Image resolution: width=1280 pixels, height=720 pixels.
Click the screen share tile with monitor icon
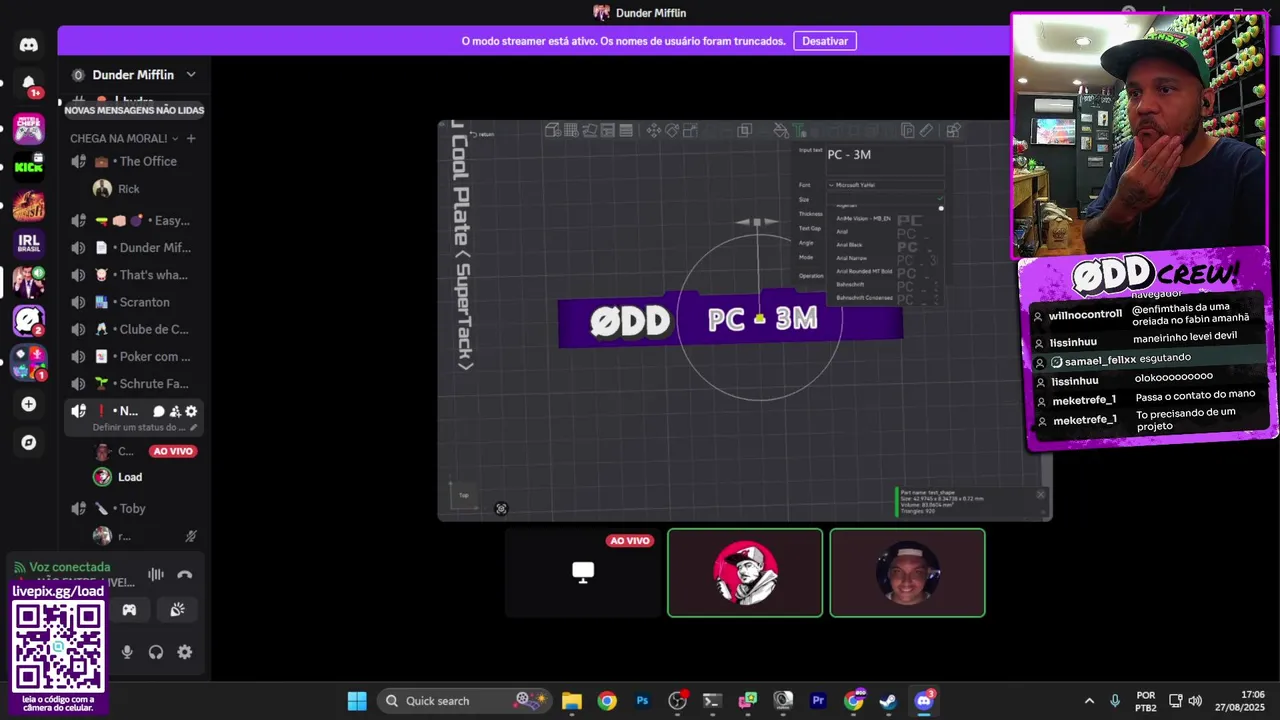(x=583, y=572)
